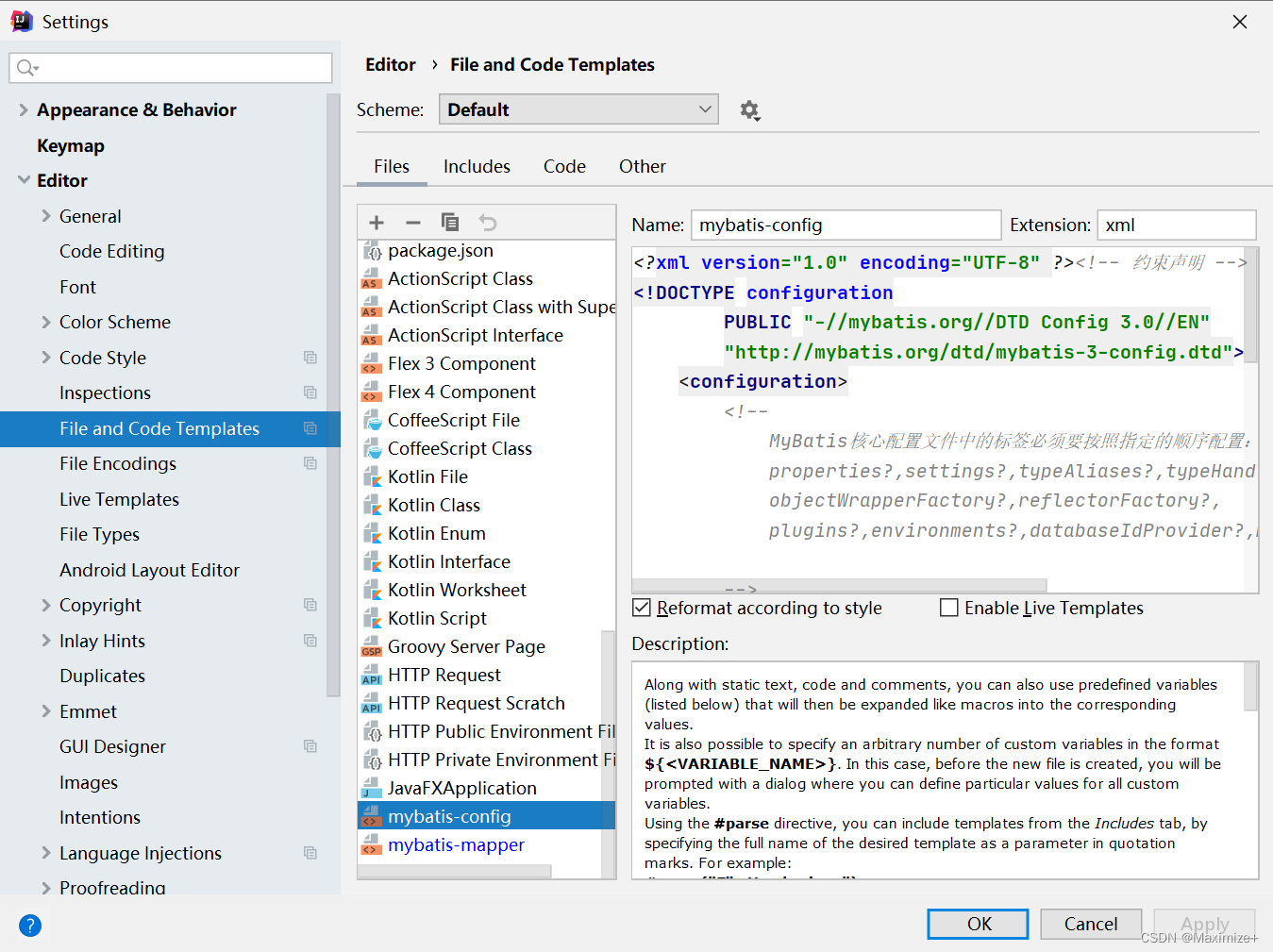Expand the Code Style node
Screen dimensions: 1273x952
46,358
